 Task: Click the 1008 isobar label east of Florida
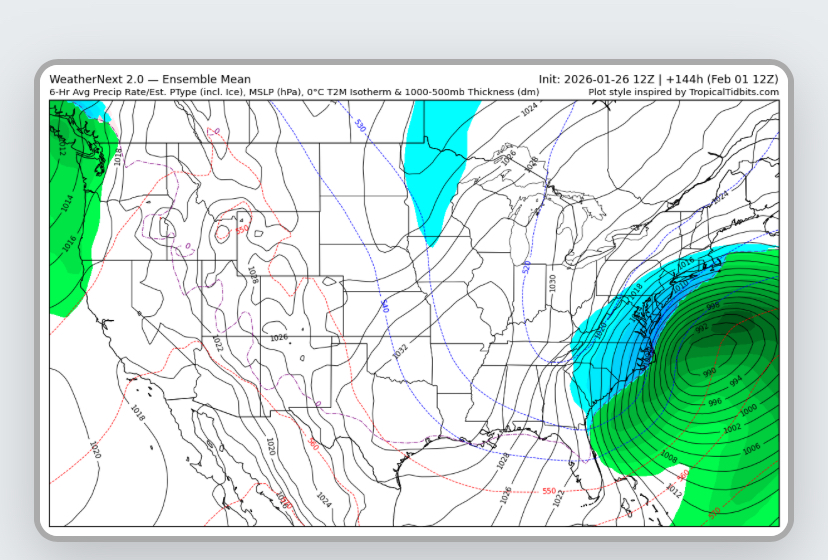pos(669,457)
